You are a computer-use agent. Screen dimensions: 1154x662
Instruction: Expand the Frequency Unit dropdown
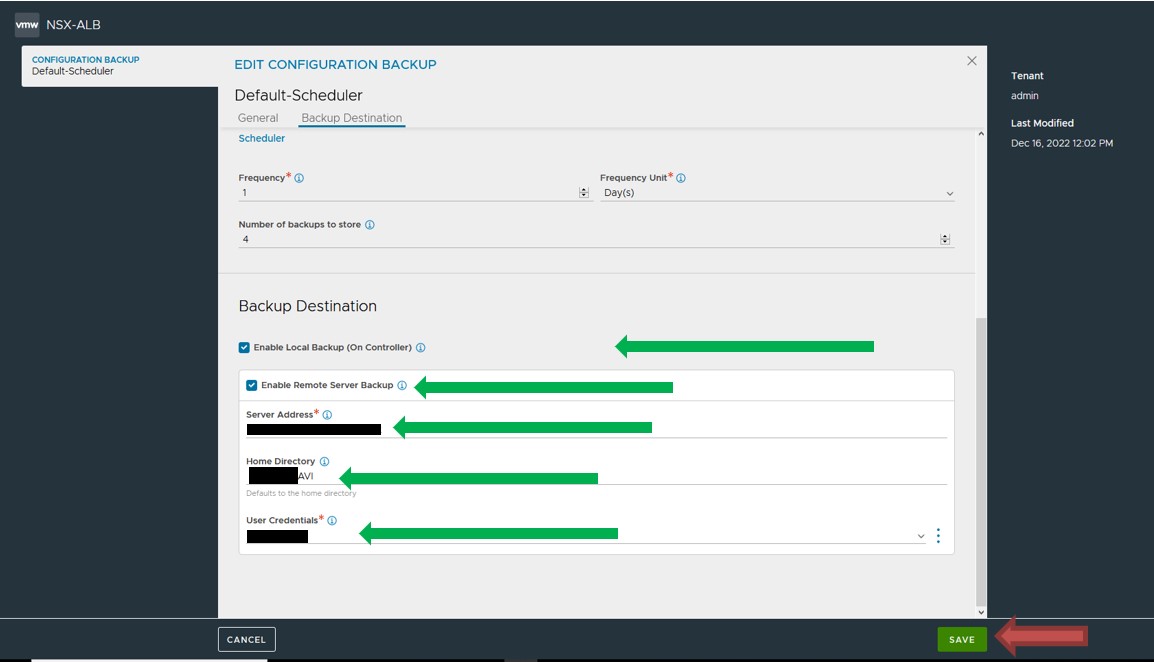pos(949,194)
